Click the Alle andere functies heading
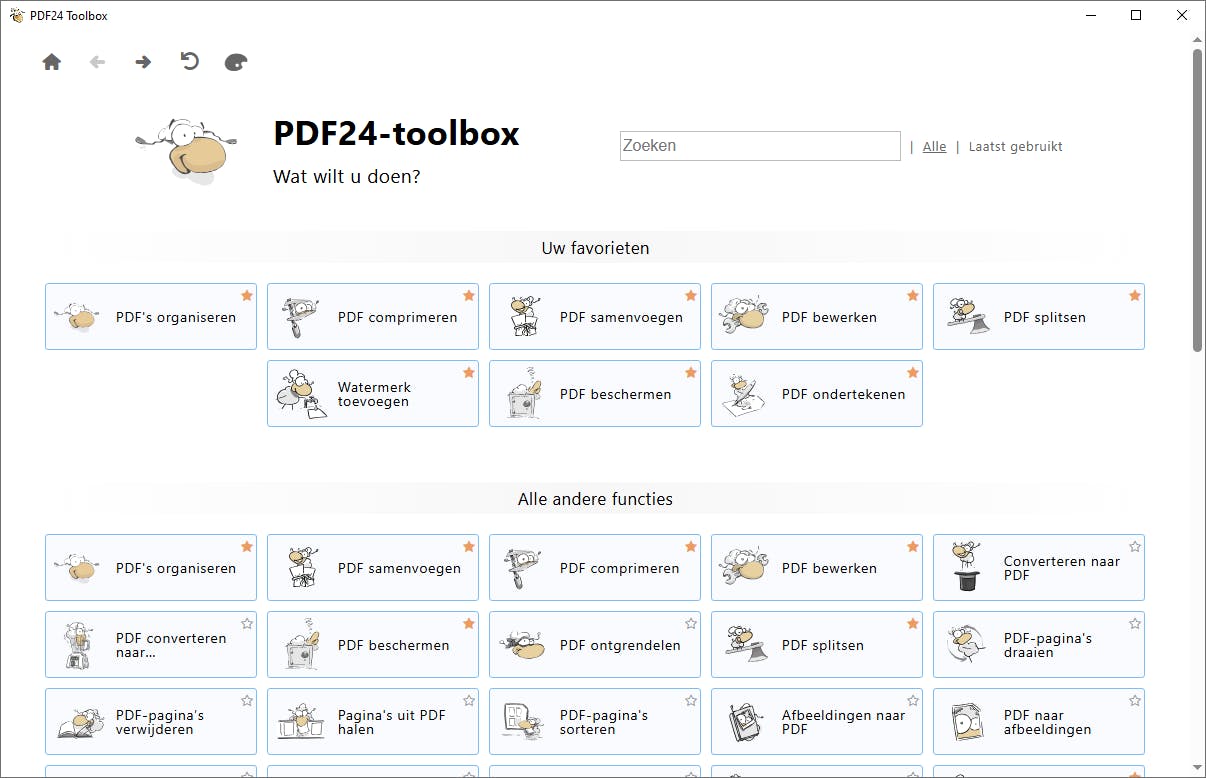 595,499
